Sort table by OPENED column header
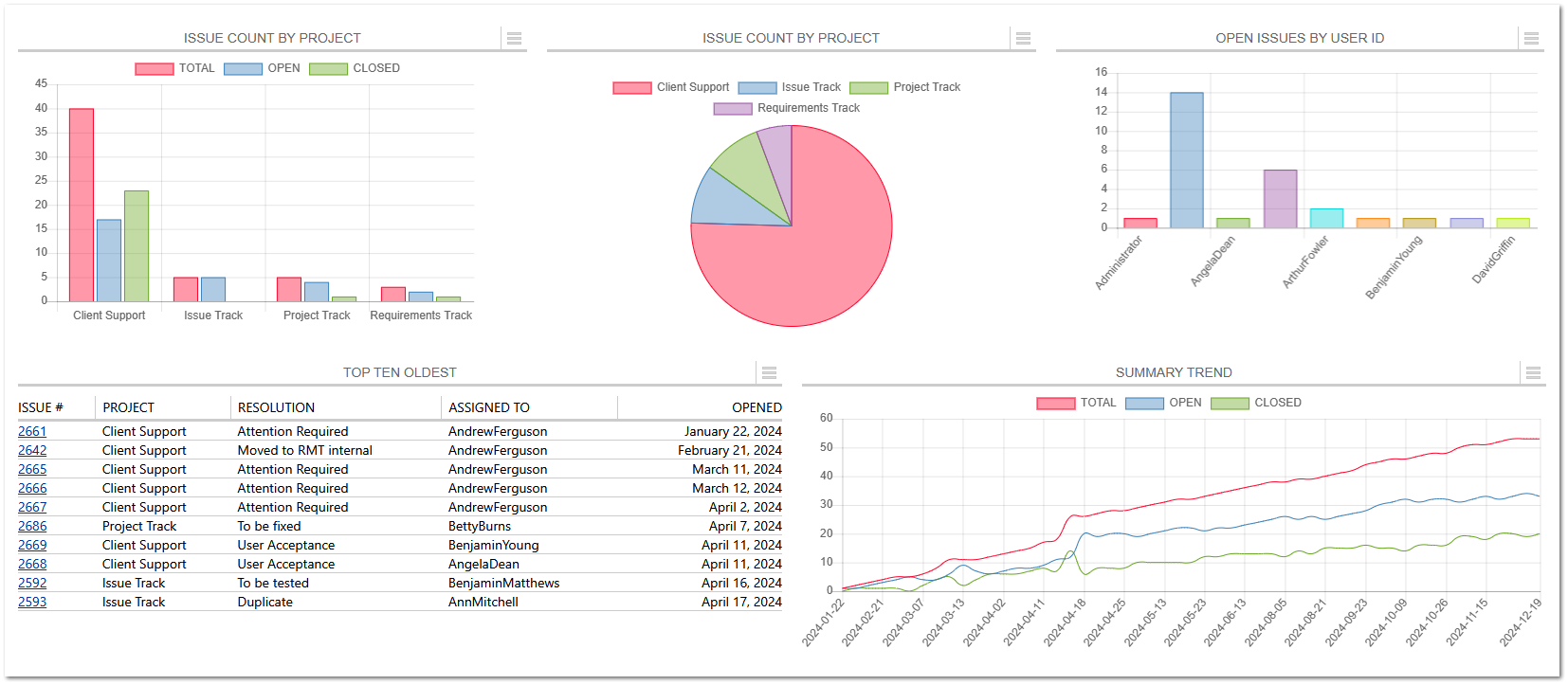 point(756,407)
